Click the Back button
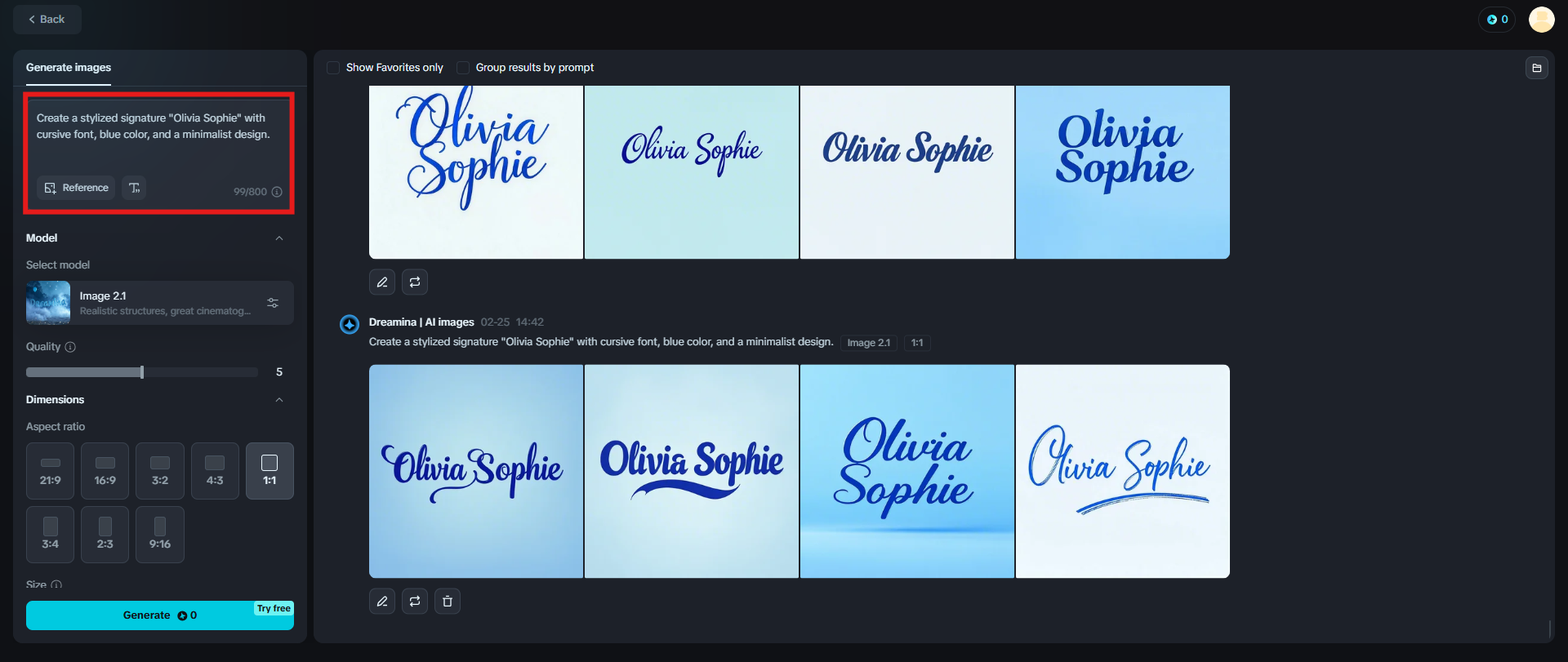Image resolution: width=1568 pixels, height=662 pixels. pos(47,20)
